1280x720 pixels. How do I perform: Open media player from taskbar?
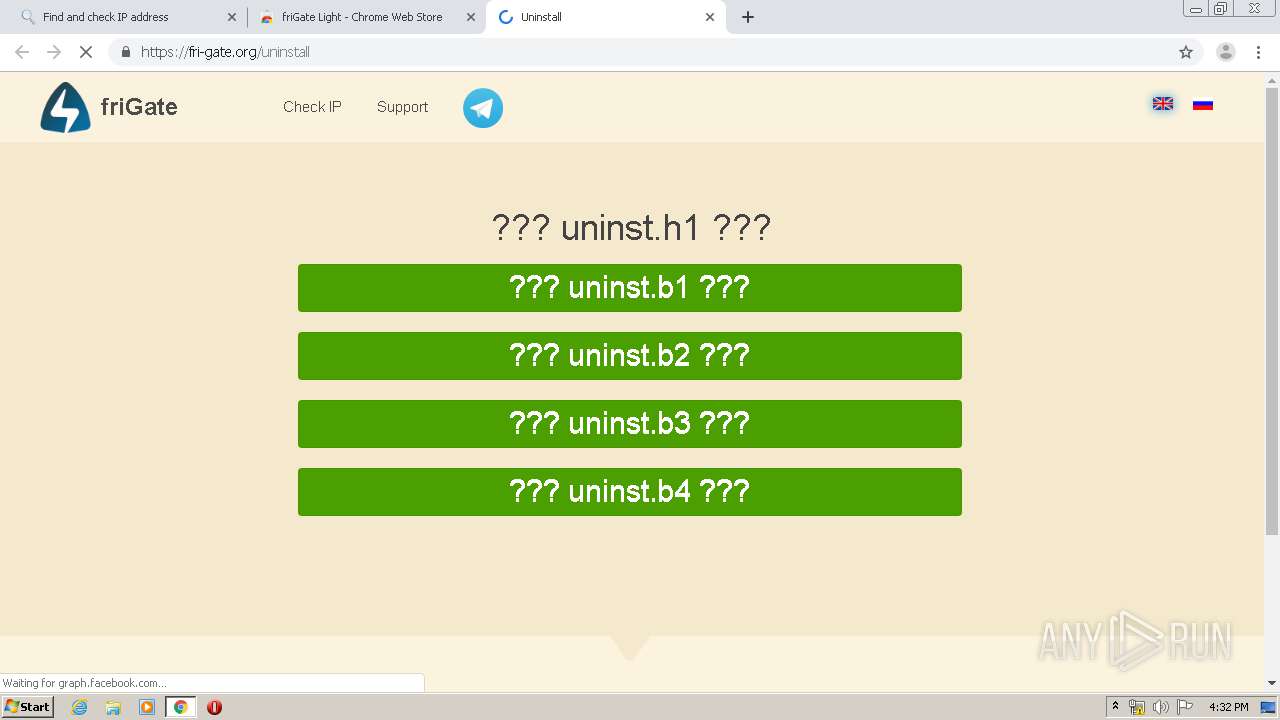pyautogui.click(x=147, y=707)
